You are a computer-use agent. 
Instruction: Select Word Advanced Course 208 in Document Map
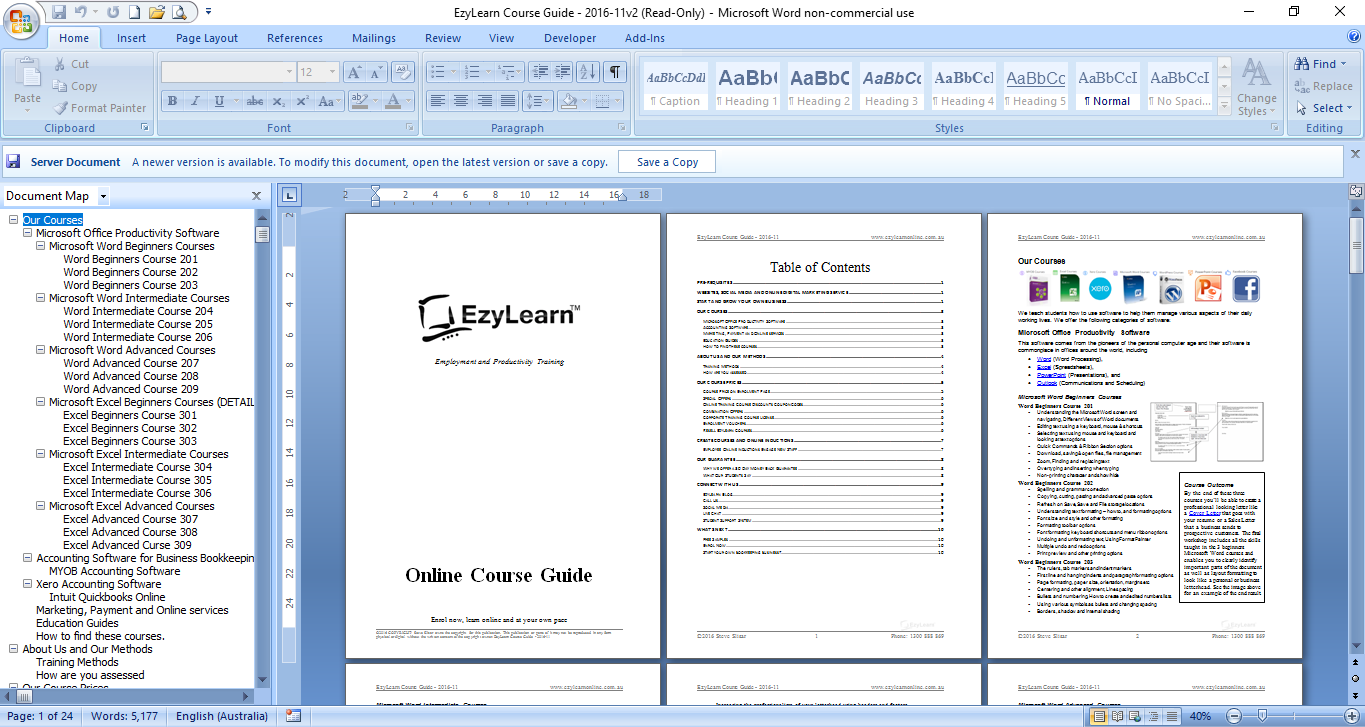[x=130, y=376]
